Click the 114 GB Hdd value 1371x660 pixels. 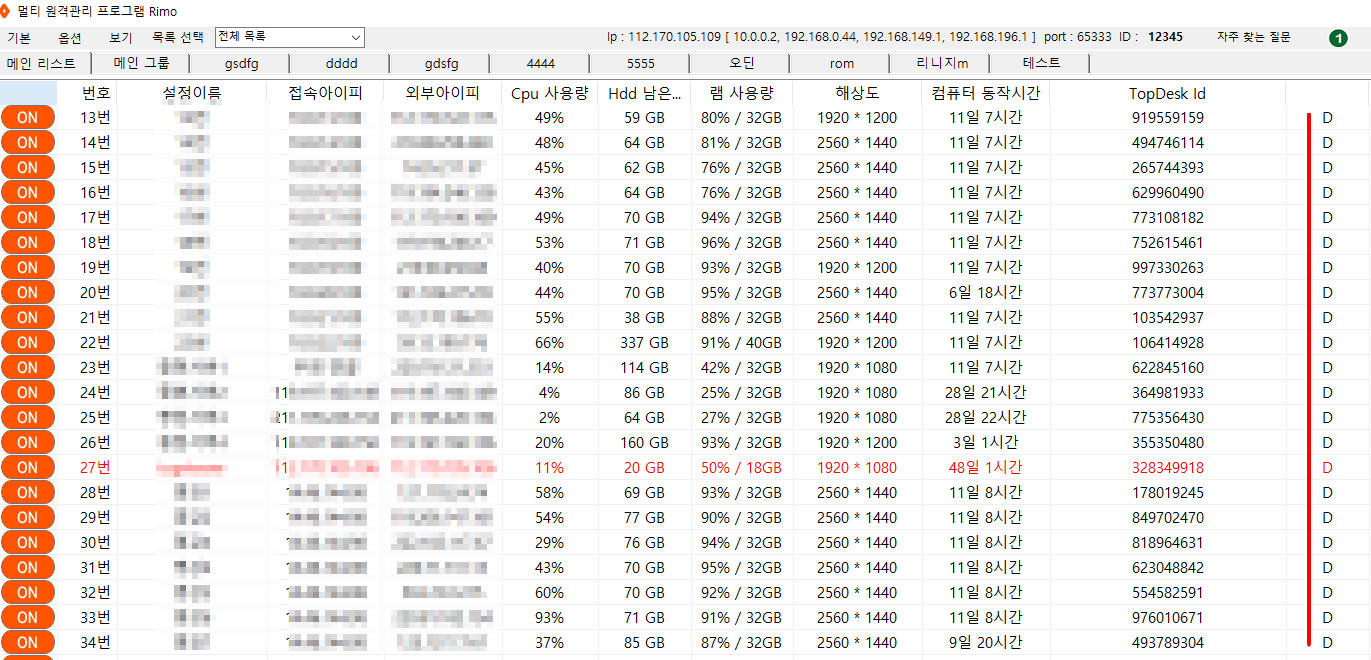(x=644, y=368)
